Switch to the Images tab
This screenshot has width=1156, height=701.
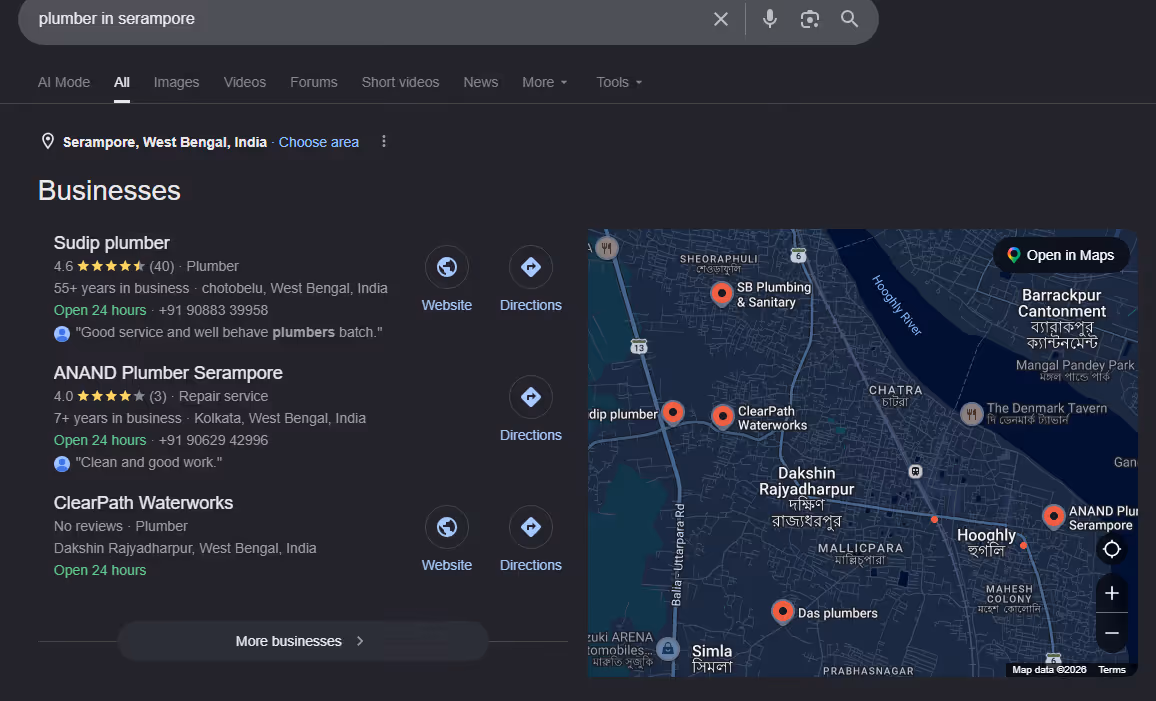pos(176,83)
